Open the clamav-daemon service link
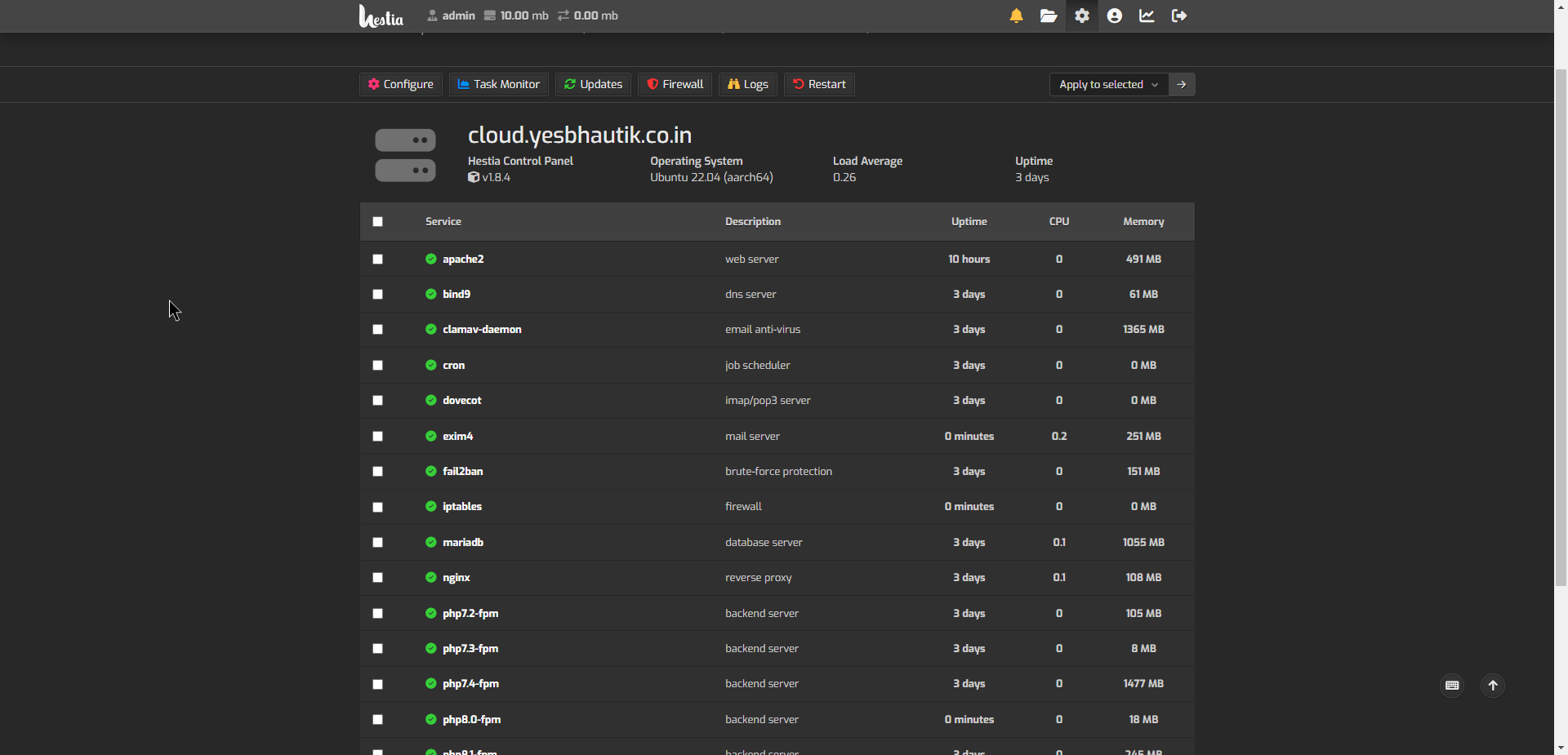The image size is (1568, 755). [482, 329]
